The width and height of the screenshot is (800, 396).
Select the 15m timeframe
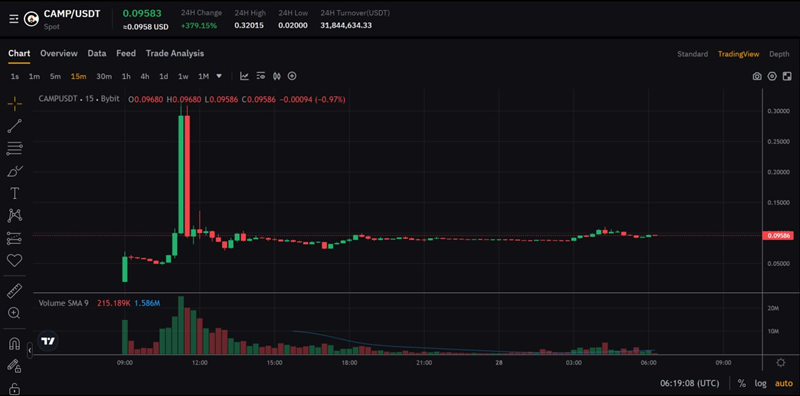(78, 77)
